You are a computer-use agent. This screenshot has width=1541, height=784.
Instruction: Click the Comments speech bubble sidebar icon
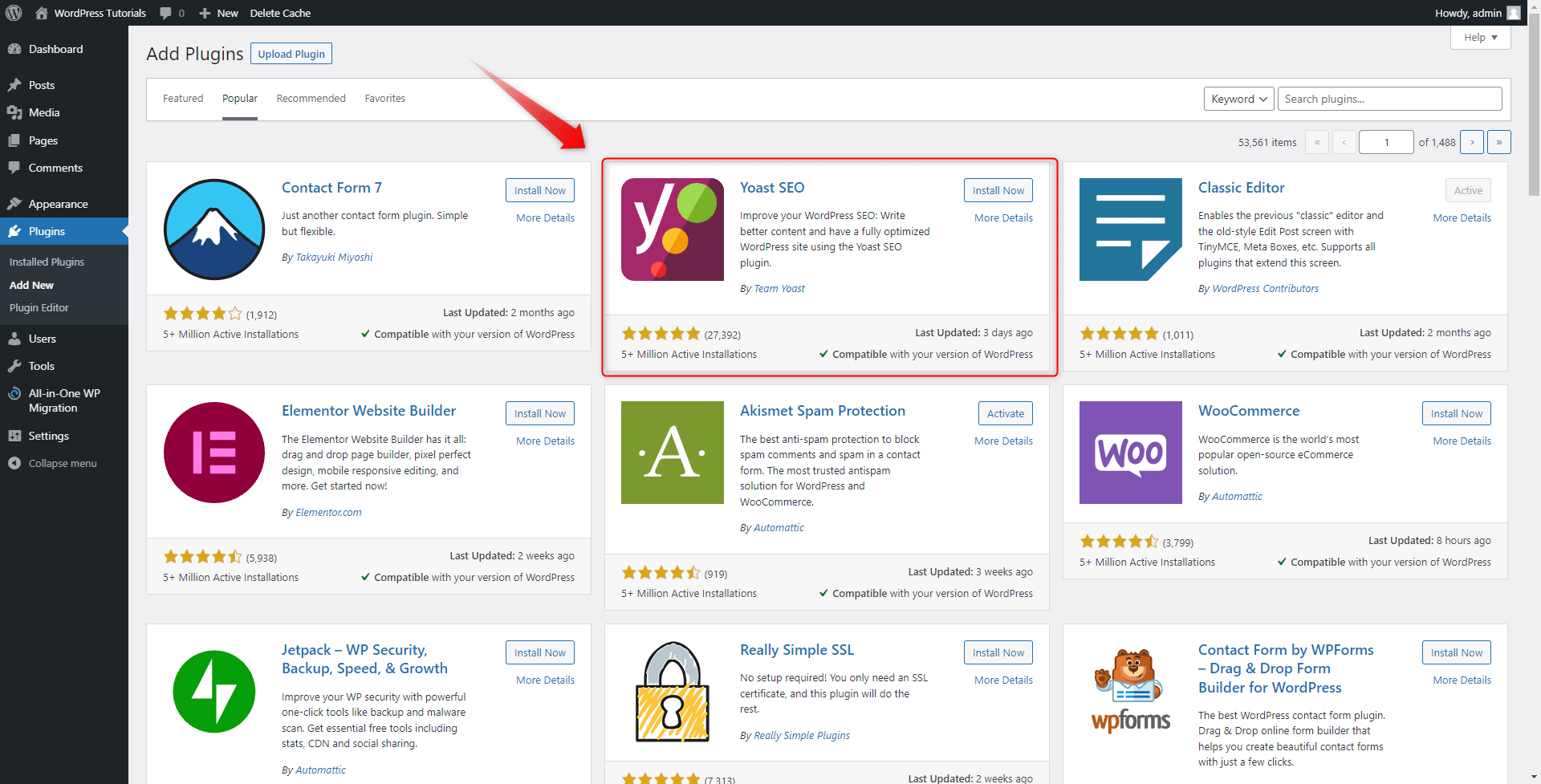click(14, 168)
